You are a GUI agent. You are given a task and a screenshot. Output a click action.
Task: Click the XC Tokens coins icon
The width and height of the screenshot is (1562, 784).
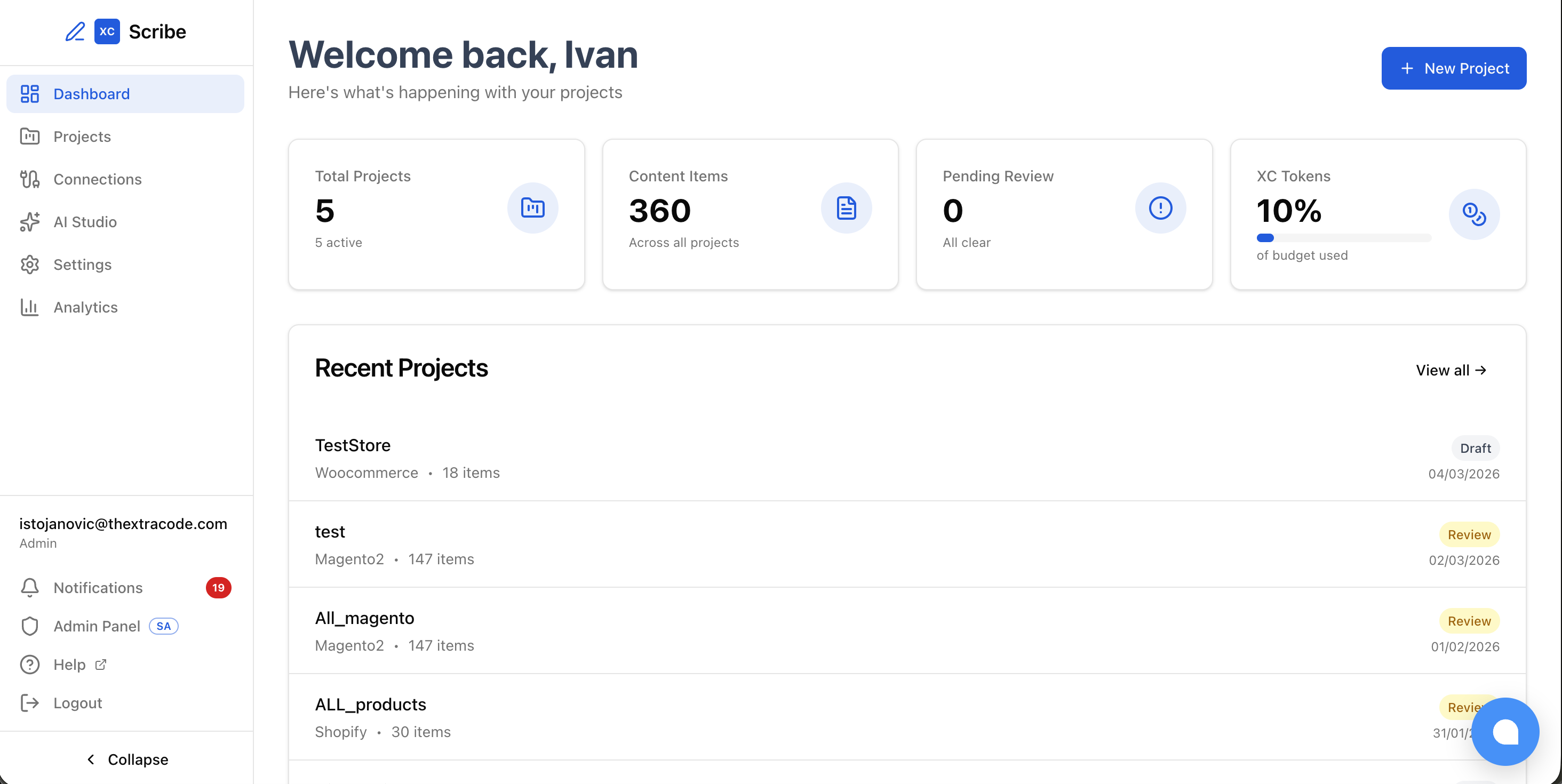click(1473, 214)
